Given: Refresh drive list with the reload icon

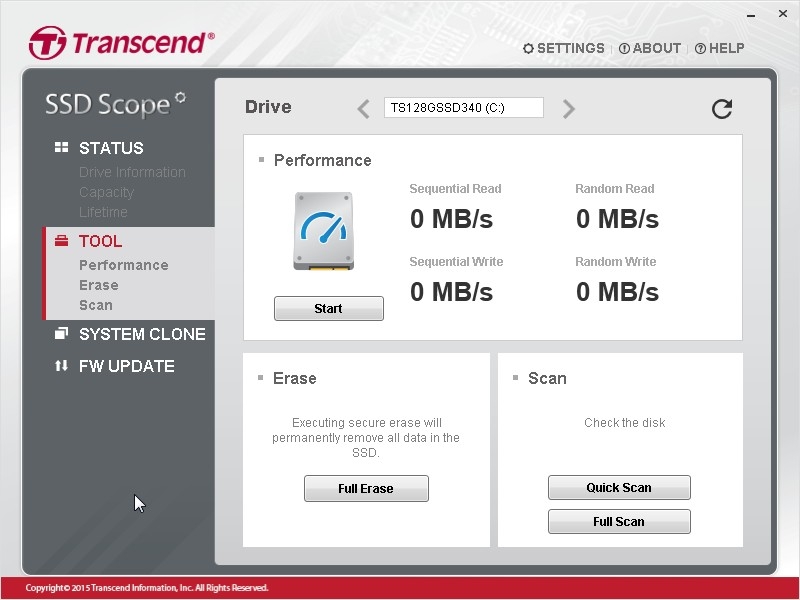Looking at the screenshot, I should coord(722,109).
